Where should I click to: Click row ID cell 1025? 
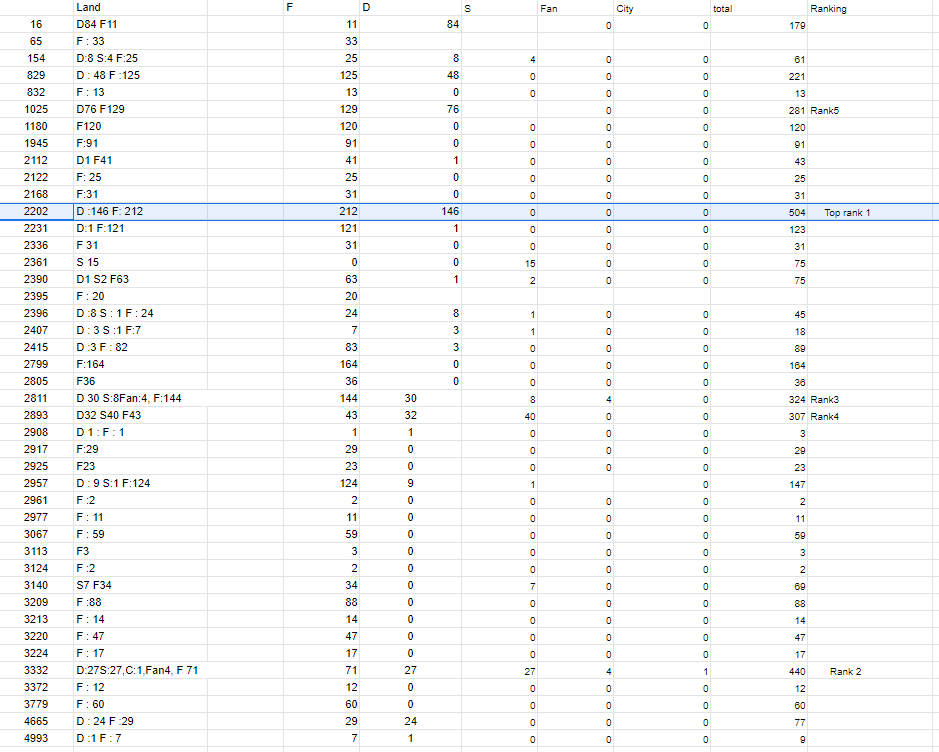click(36, 110)
